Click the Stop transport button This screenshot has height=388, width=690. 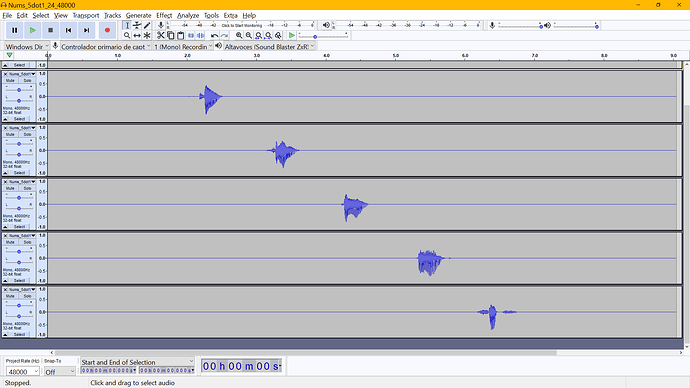click(x=51, y=30)
